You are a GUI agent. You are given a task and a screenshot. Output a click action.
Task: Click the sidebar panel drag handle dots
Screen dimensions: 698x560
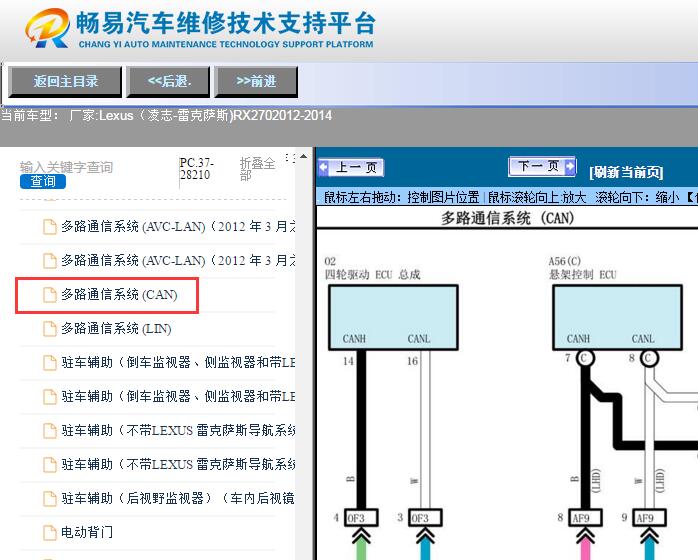pos(290,158)
